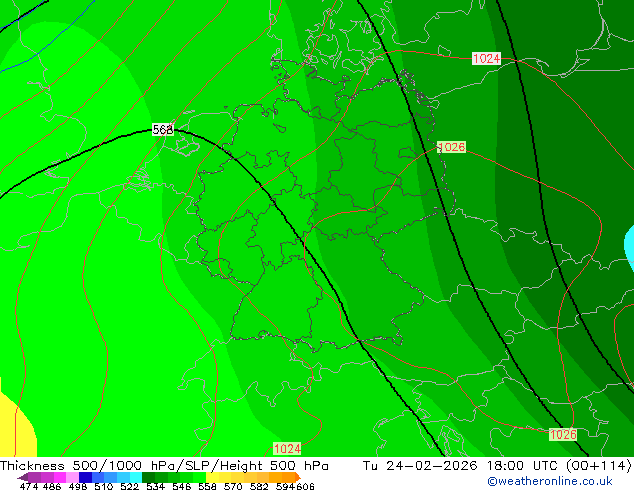
Task: Click the 1026 isobar label near bottom right
Action: click(x=563, y=435)
